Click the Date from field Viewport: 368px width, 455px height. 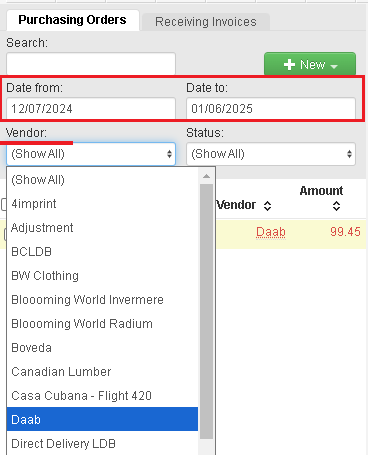tap(91, 108)
